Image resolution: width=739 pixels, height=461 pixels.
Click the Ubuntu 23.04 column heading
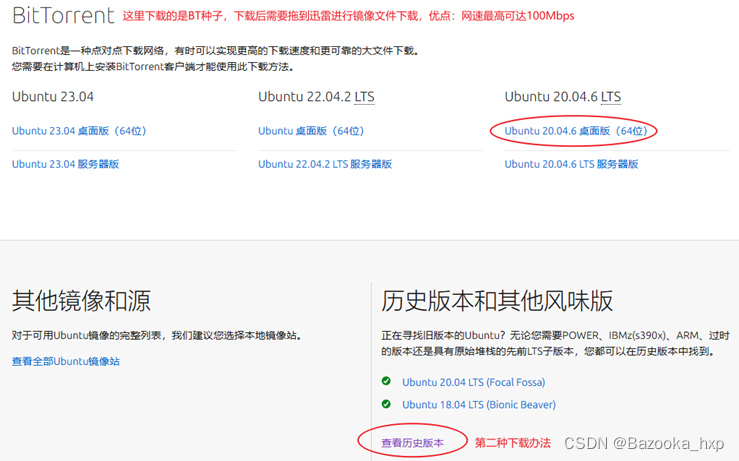pos(53,97)
